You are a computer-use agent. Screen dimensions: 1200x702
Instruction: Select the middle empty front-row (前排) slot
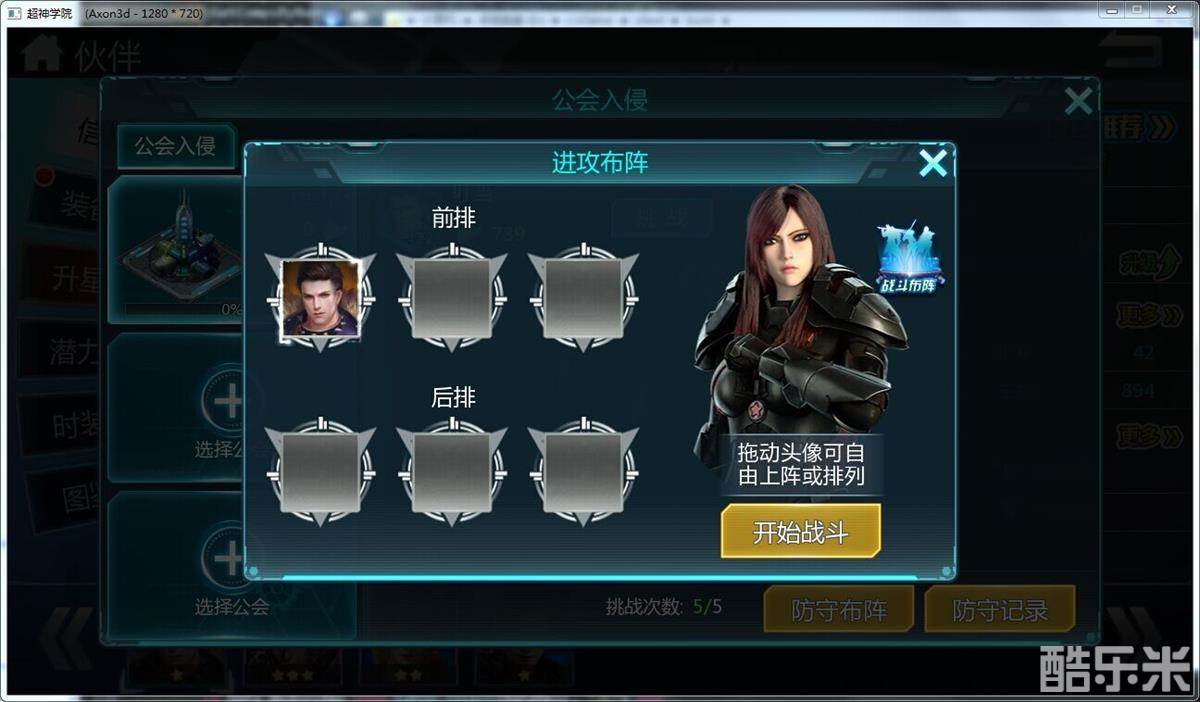(452, 299)
